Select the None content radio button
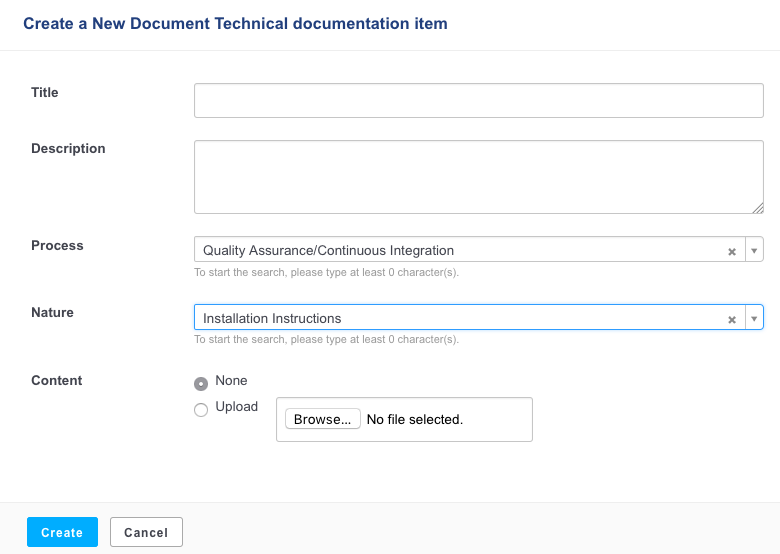The width and height of the screenshot is (780, 554). 201,383
